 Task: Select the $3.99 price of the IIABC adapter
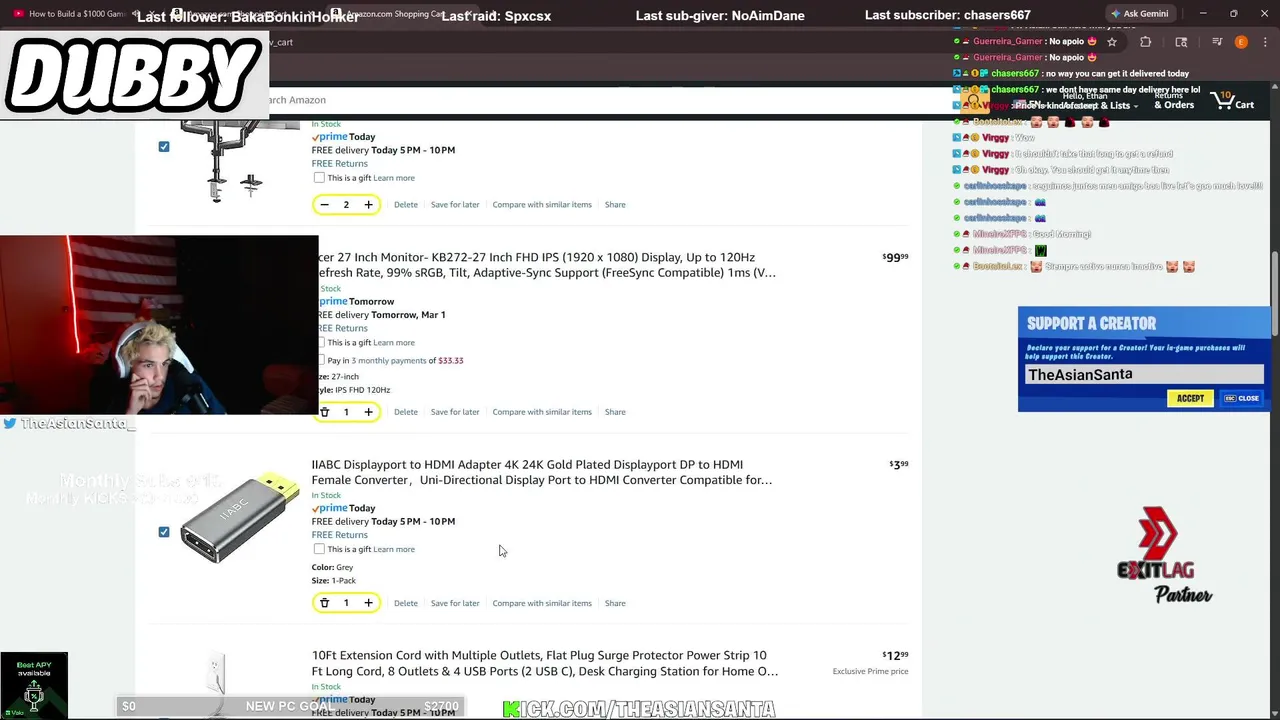coord(899,465)
